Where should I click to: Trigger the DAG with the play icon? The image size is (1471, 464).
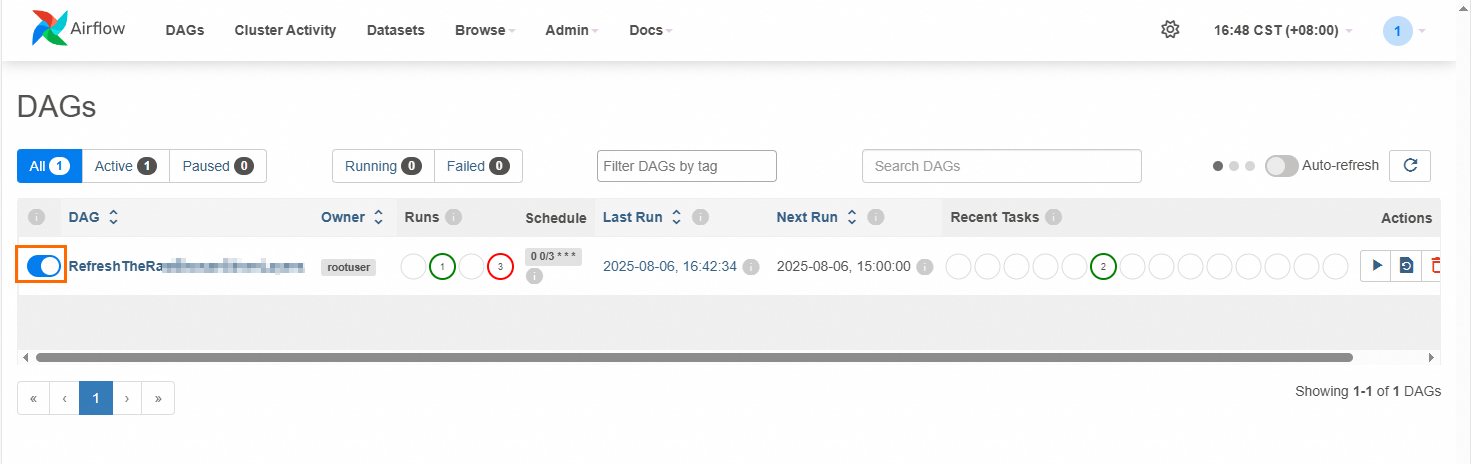[1376, 266]
